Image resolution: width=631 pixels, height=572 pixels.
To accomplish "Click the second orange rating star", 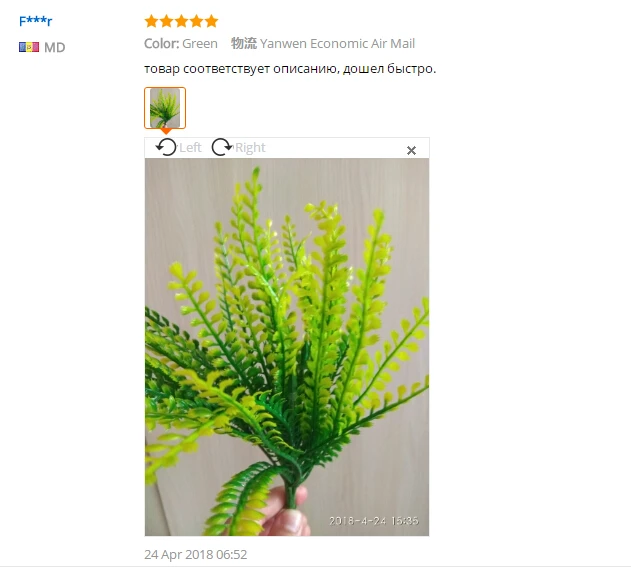I will click(x=167, y=21).
